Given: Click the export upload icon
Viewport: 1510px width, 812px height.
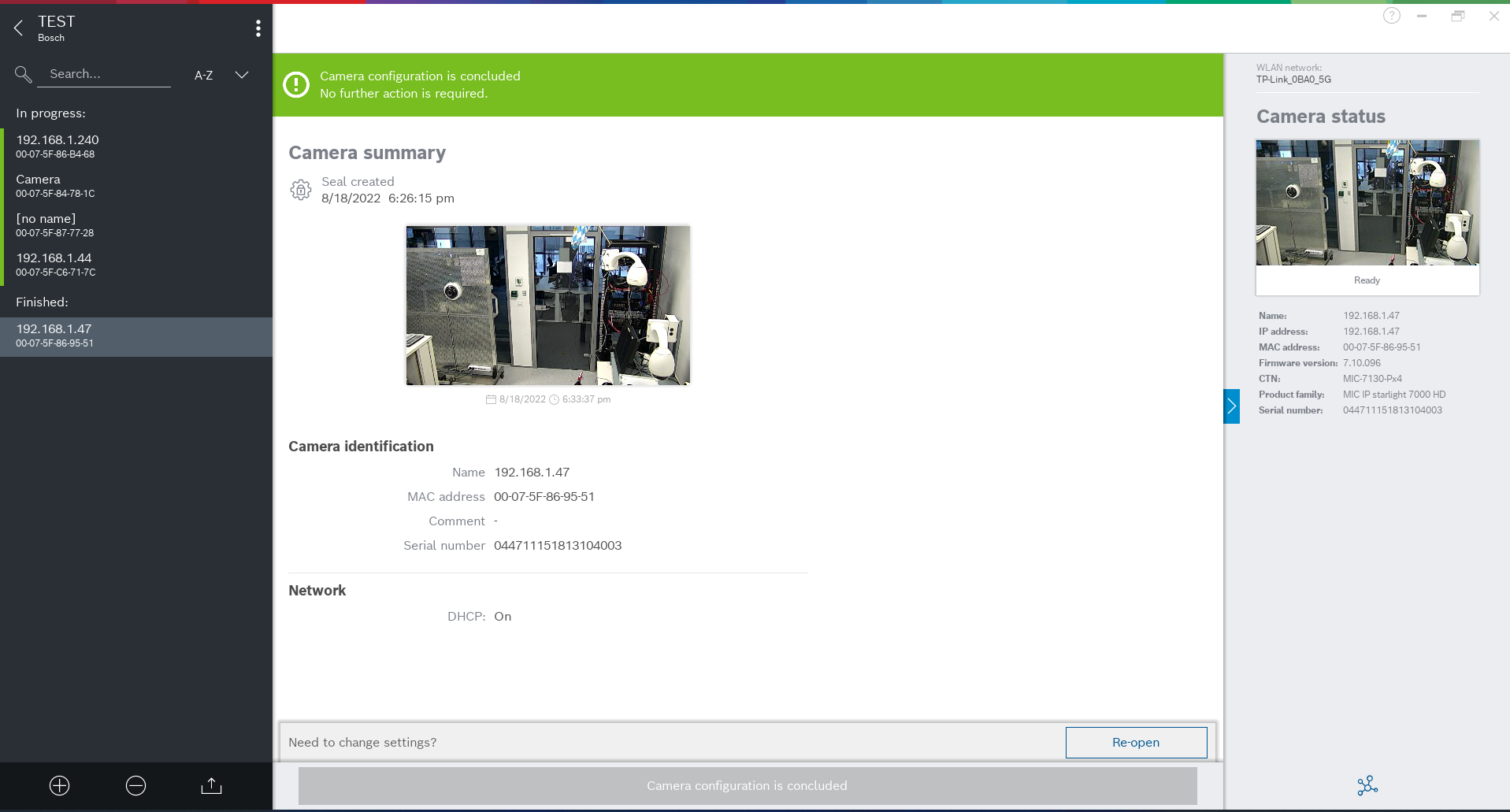Looking at the screenshot, I should coord(211,785).
